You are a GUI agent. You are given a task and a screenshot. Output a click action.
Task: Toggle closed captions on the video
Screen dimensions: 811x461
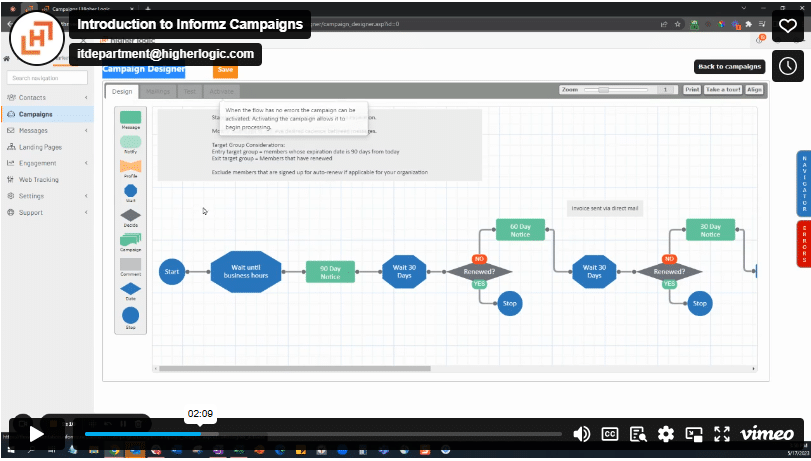click(610, 434)
